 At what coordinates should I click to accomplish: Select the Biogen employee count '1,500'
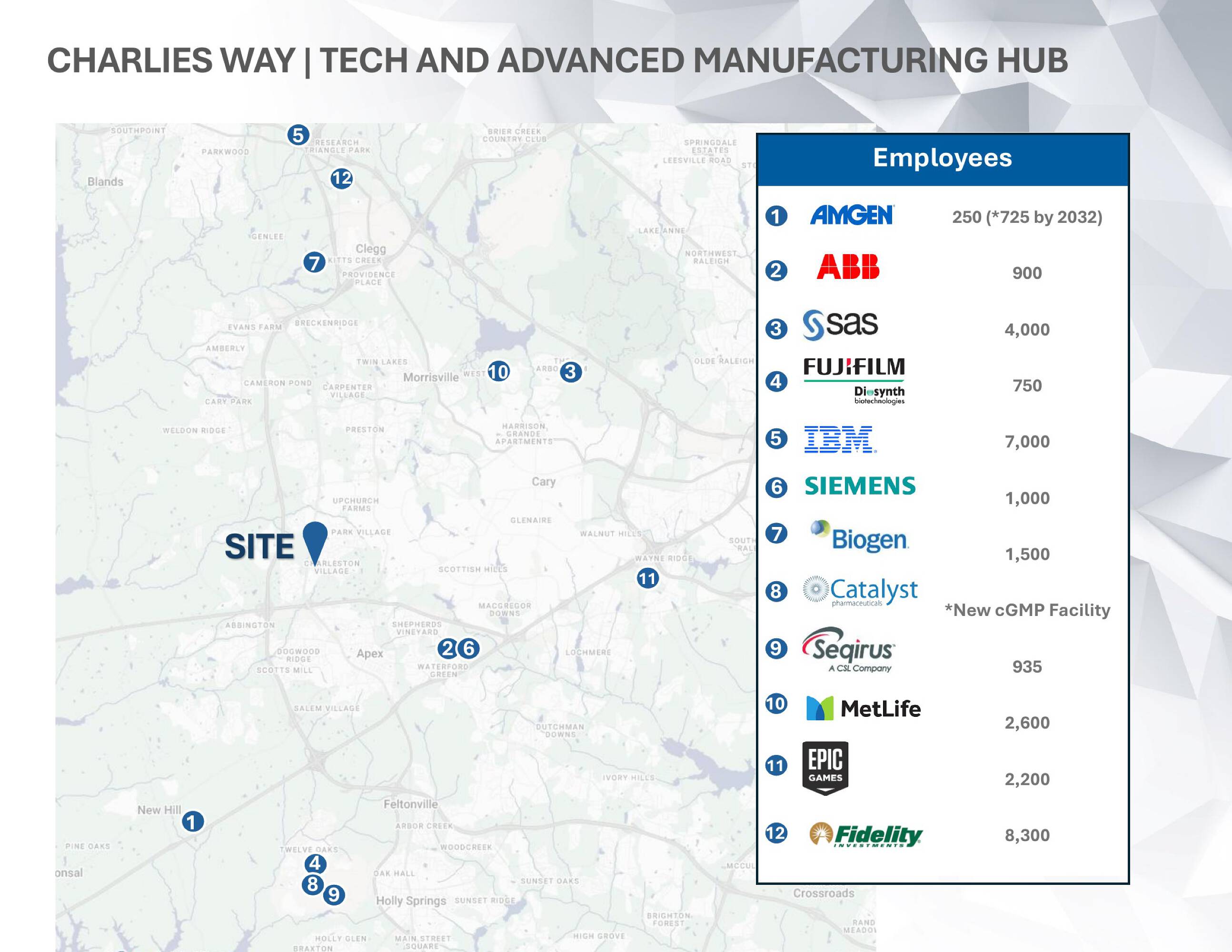(x=1027, y=555)
